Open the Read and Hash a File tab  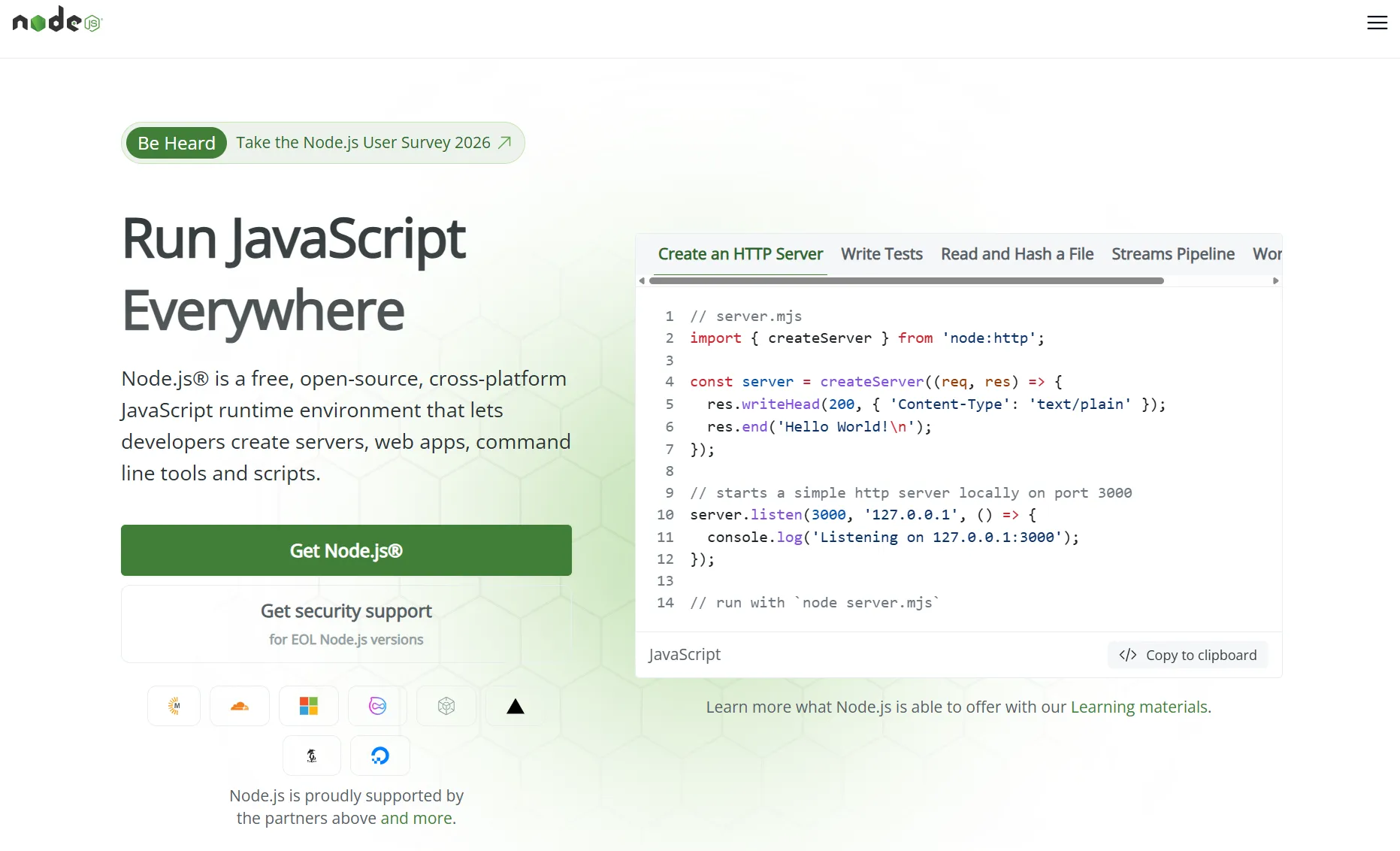[x=1017, y=254]
